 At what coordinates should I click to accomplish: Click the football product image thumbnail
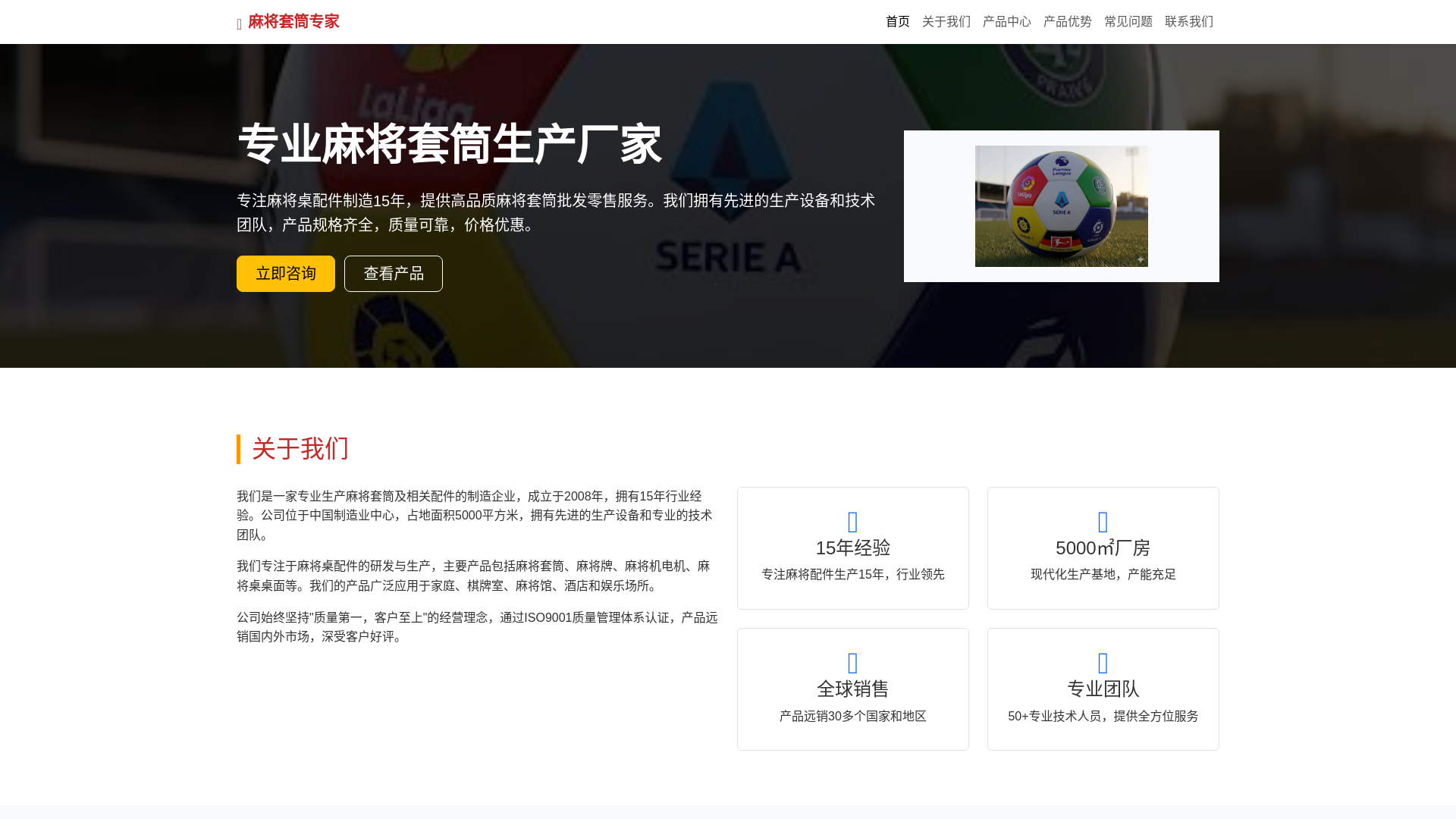(1062, 206)
